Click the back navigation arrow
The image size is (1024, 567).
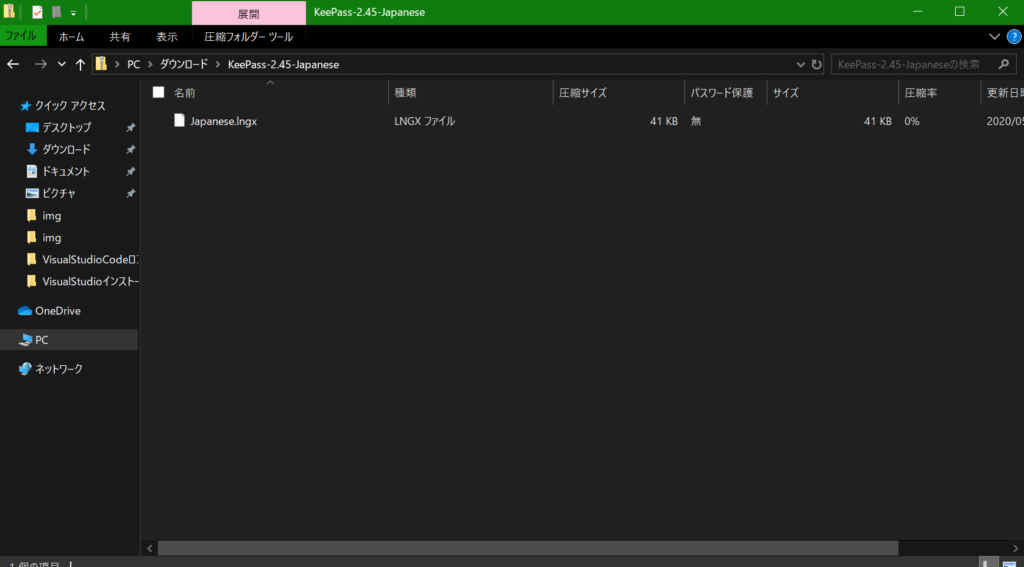(x=13, y=64)
